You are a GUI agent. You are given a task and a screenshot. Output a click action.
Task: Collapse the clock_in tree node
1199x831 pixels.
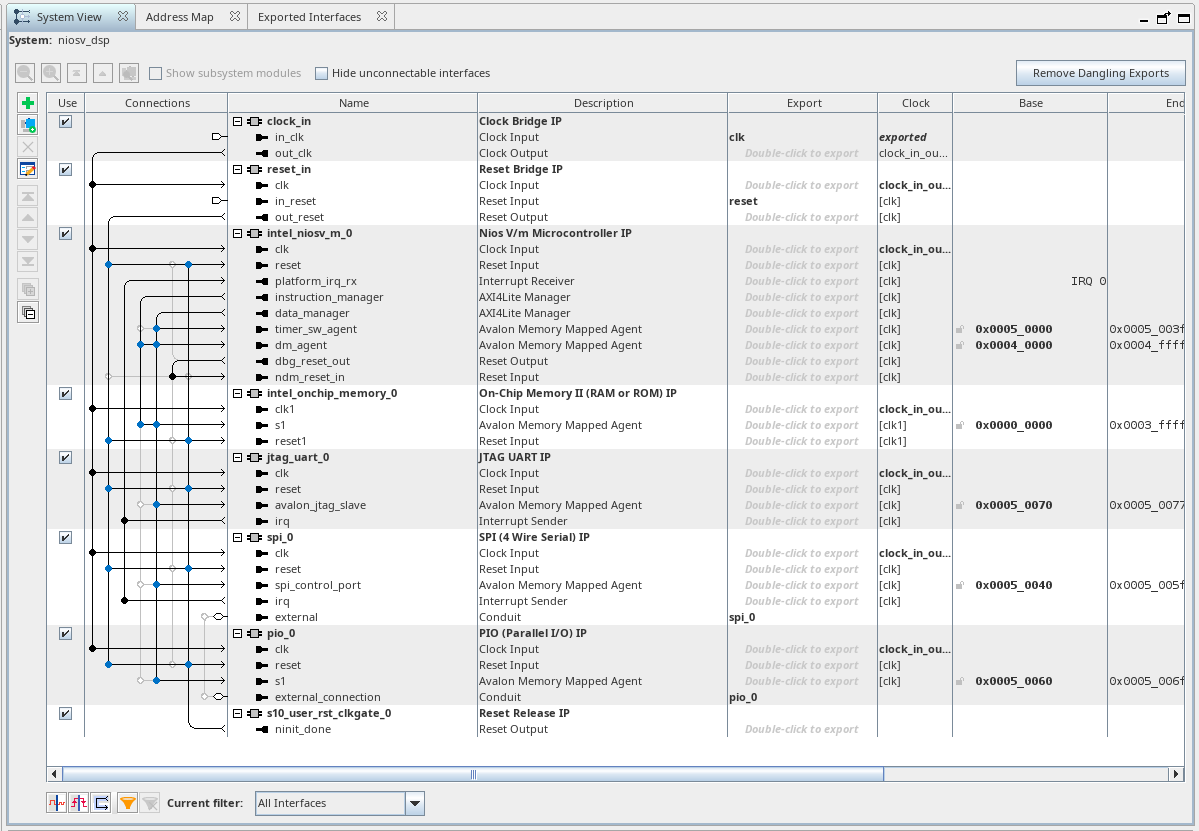point(238,122)
